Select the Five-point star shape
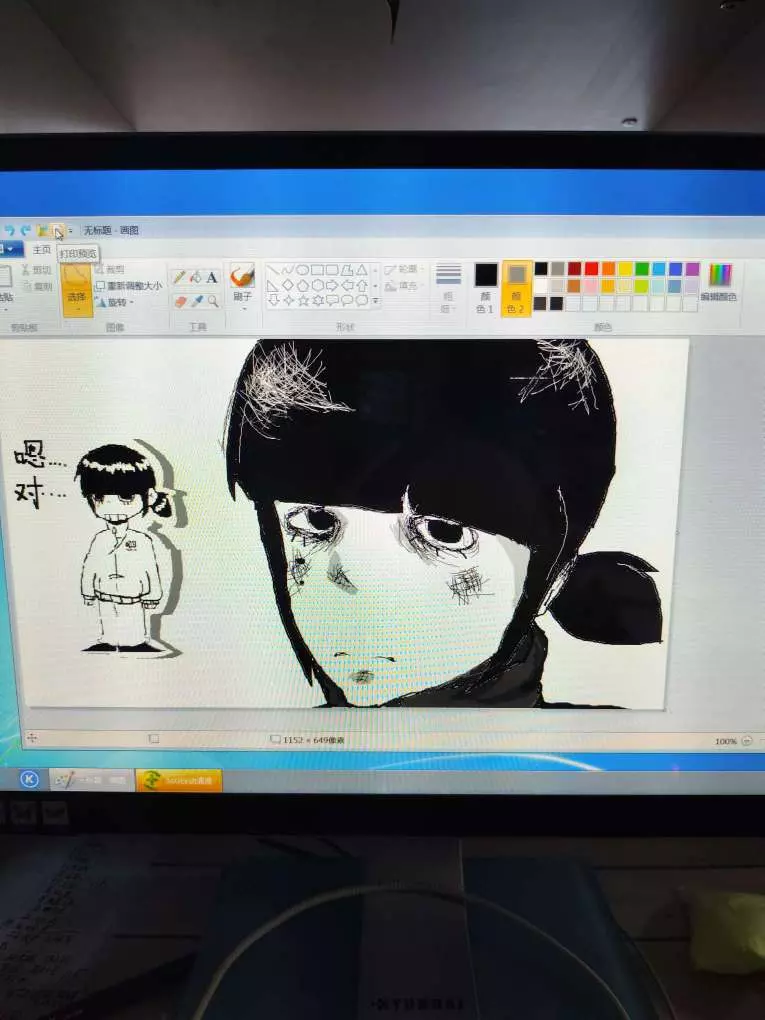The image size is (765, 1020). pos(303,301)
